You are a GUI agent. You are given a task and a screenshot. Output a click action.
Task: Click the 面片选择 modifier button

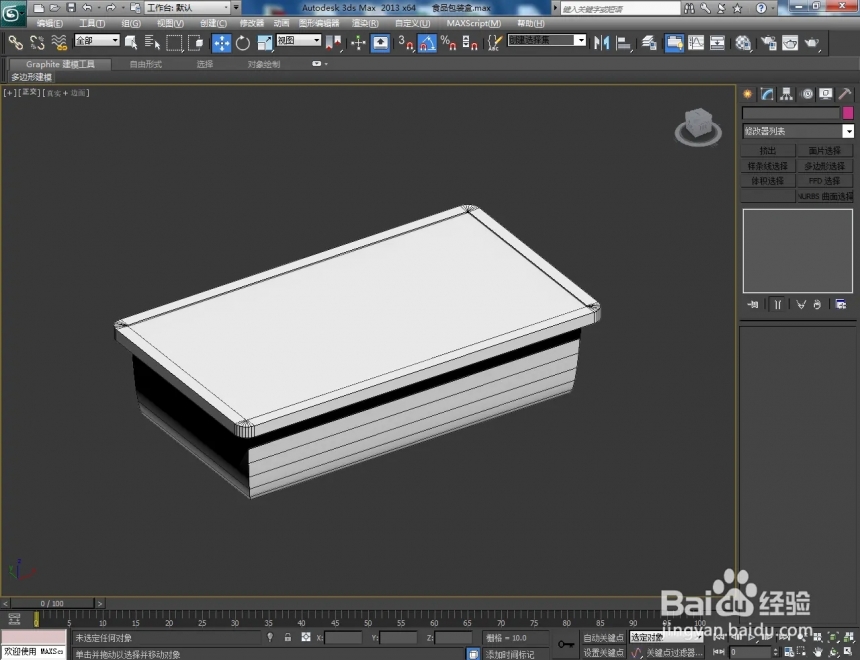point(825,151)
